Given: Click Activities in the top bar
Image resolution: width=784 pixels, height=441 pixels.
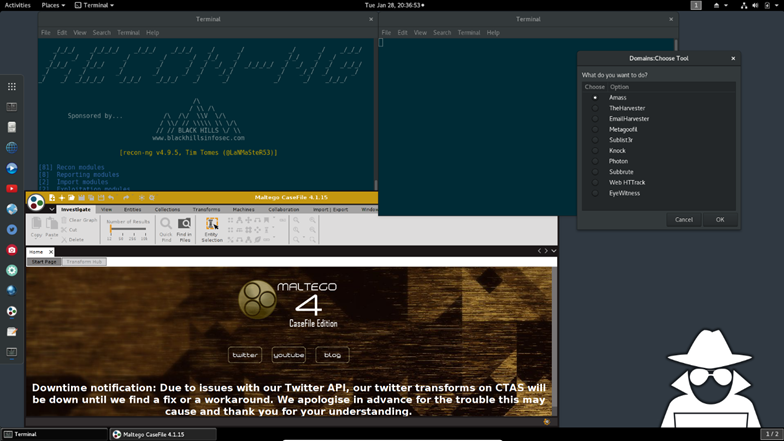Looking at the screenshot, I should pos(18,5).
